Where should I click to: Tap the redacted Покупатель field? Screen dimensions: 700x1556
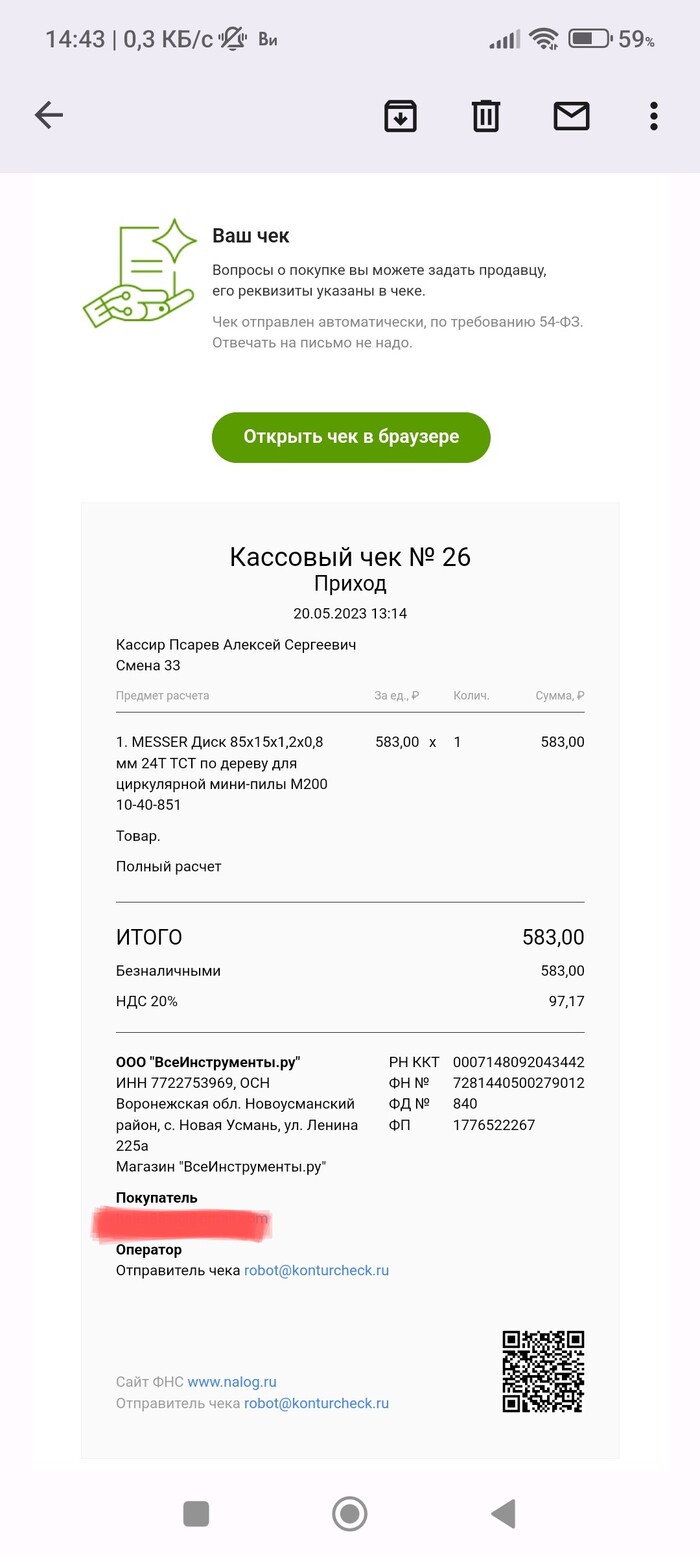182,1224
